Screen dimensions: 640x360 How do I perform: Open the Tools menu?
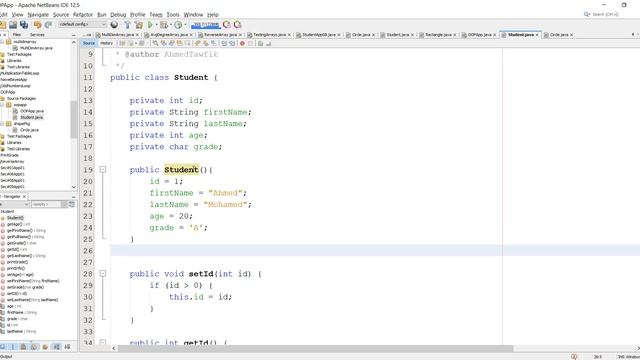(x=173, y=14)
